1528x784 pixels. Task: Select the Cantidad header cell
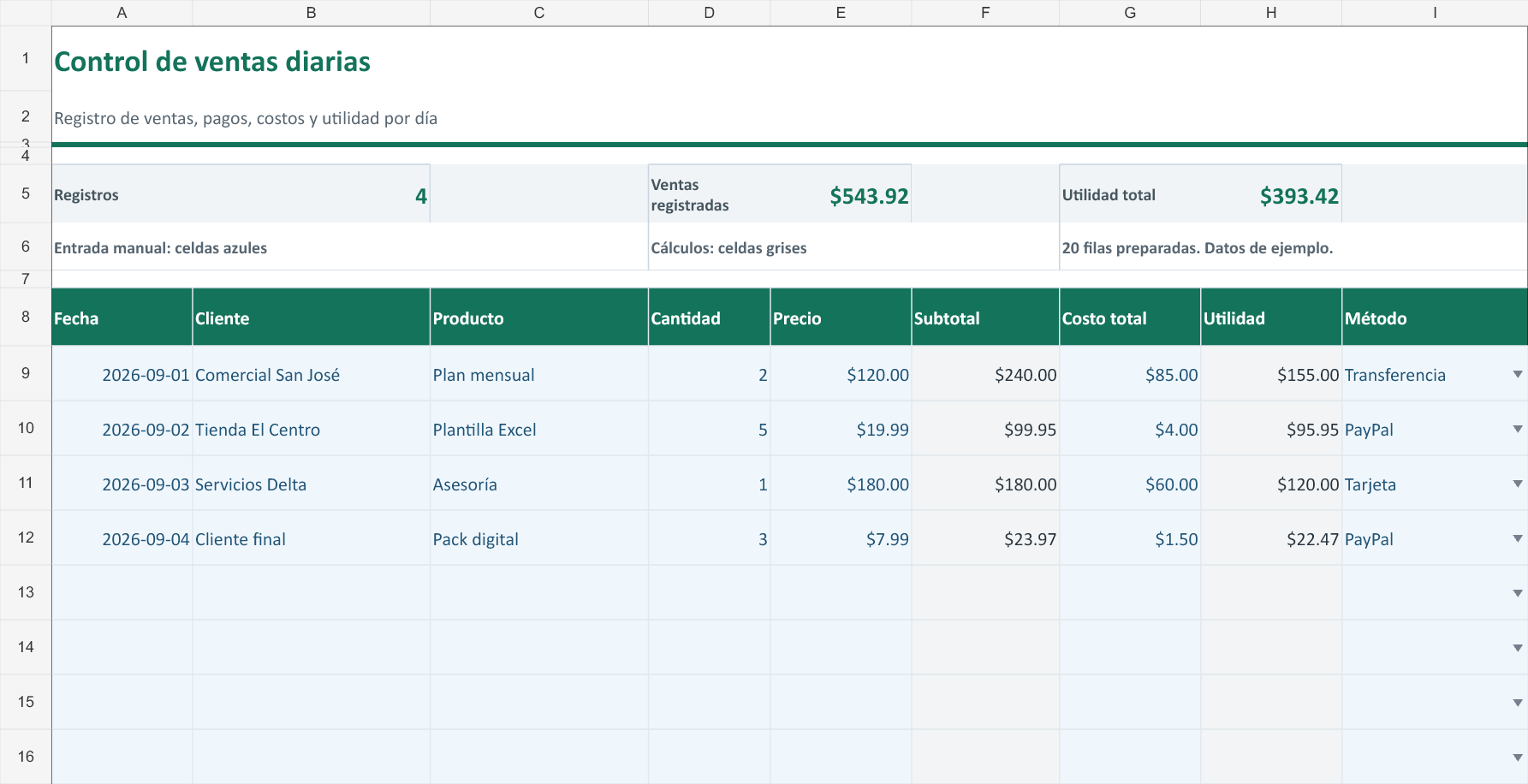point(709,318)
